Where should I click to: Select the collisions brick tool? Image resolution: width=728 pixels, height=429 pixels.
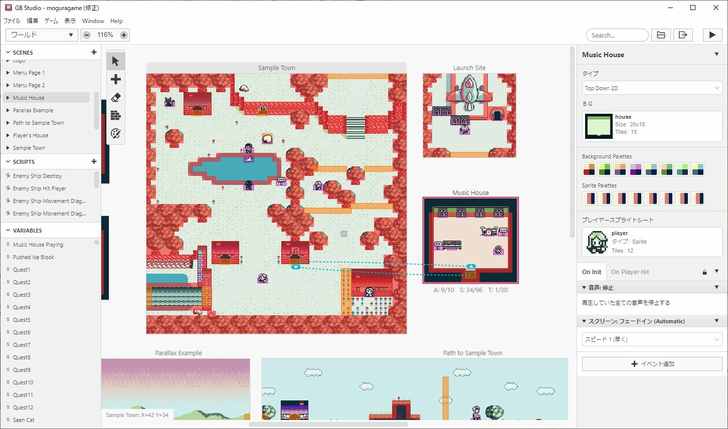click(x=116, y=115)
